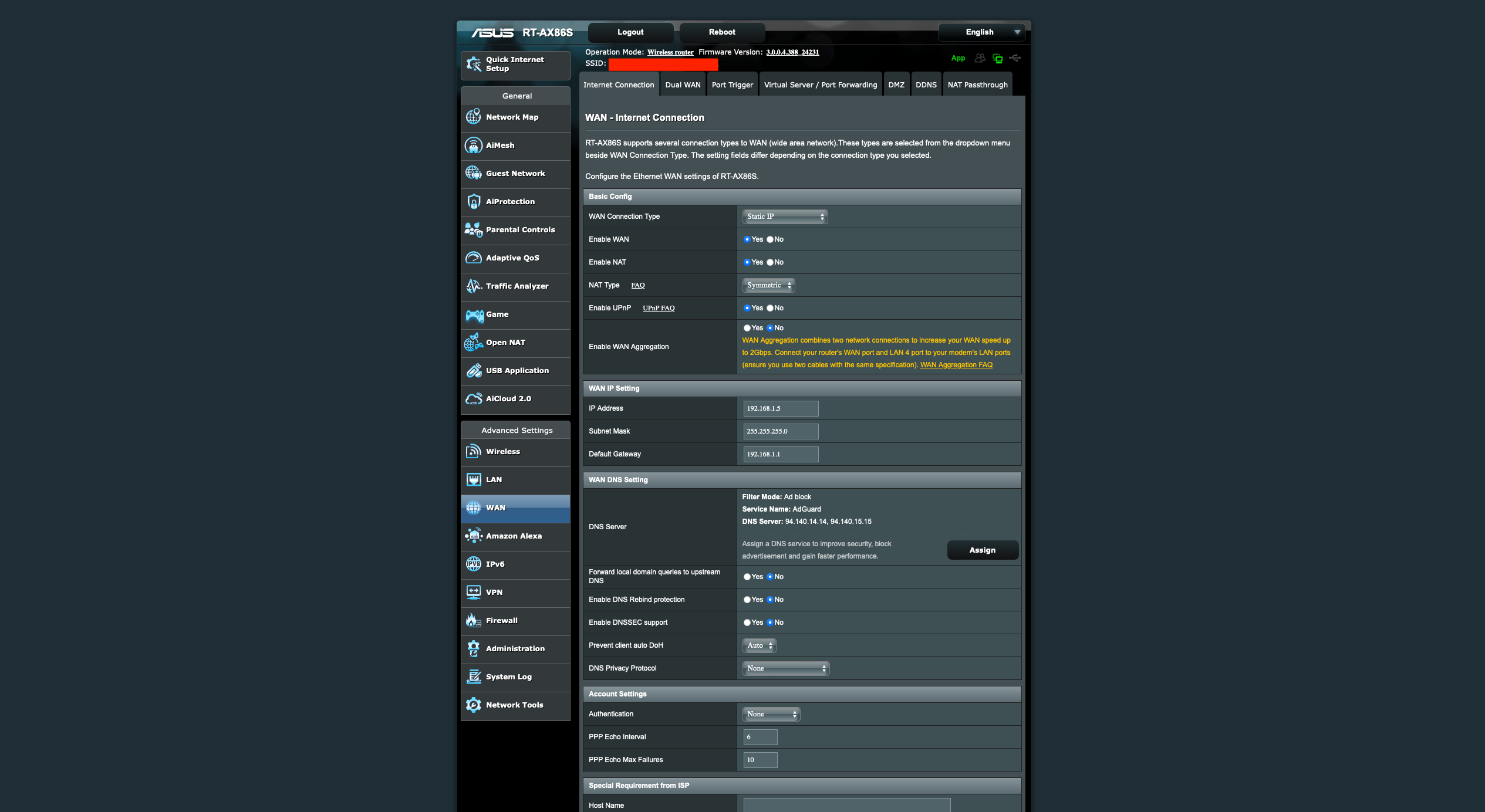Open the WAN Connection Type dropdown
The image size is (1485, 812).
click(784, 216)
